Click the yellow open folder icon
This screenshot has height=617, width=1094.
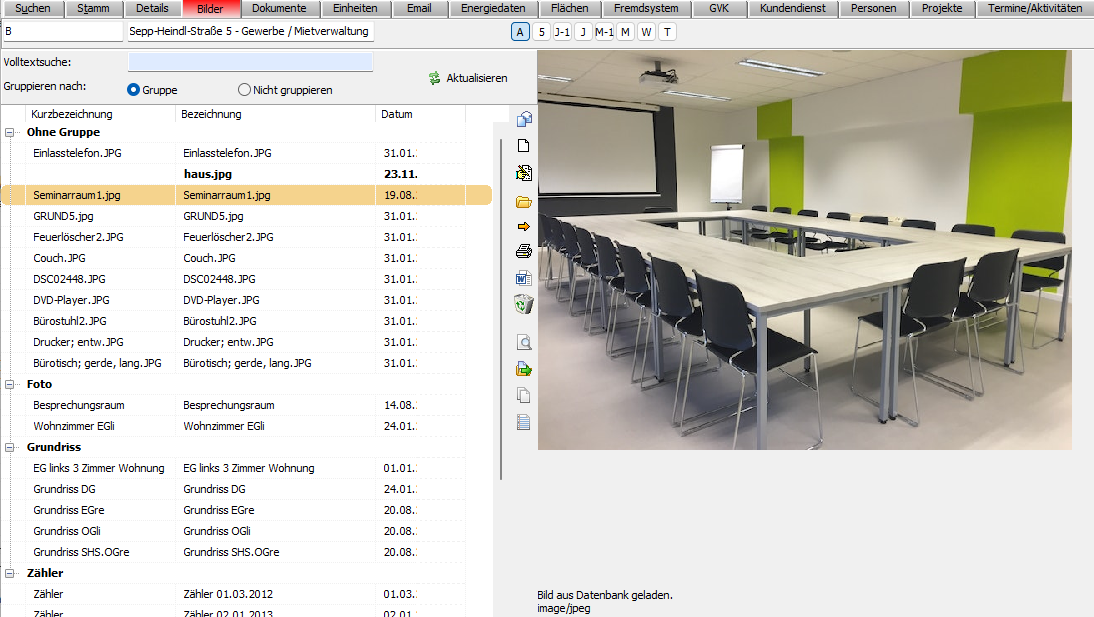(523, 201)
